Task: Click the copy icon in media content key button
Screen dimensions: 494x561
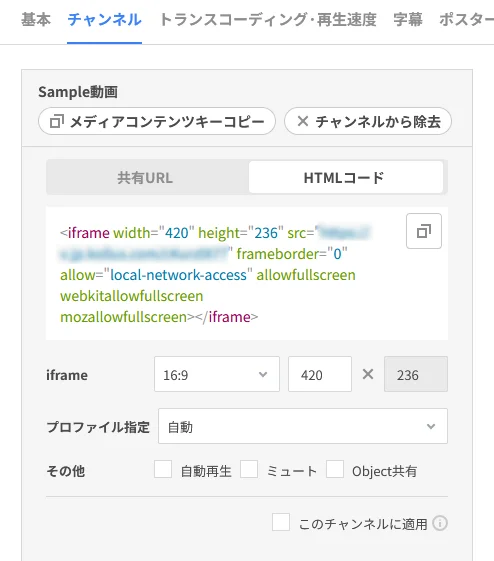Action: pos(57,121)
